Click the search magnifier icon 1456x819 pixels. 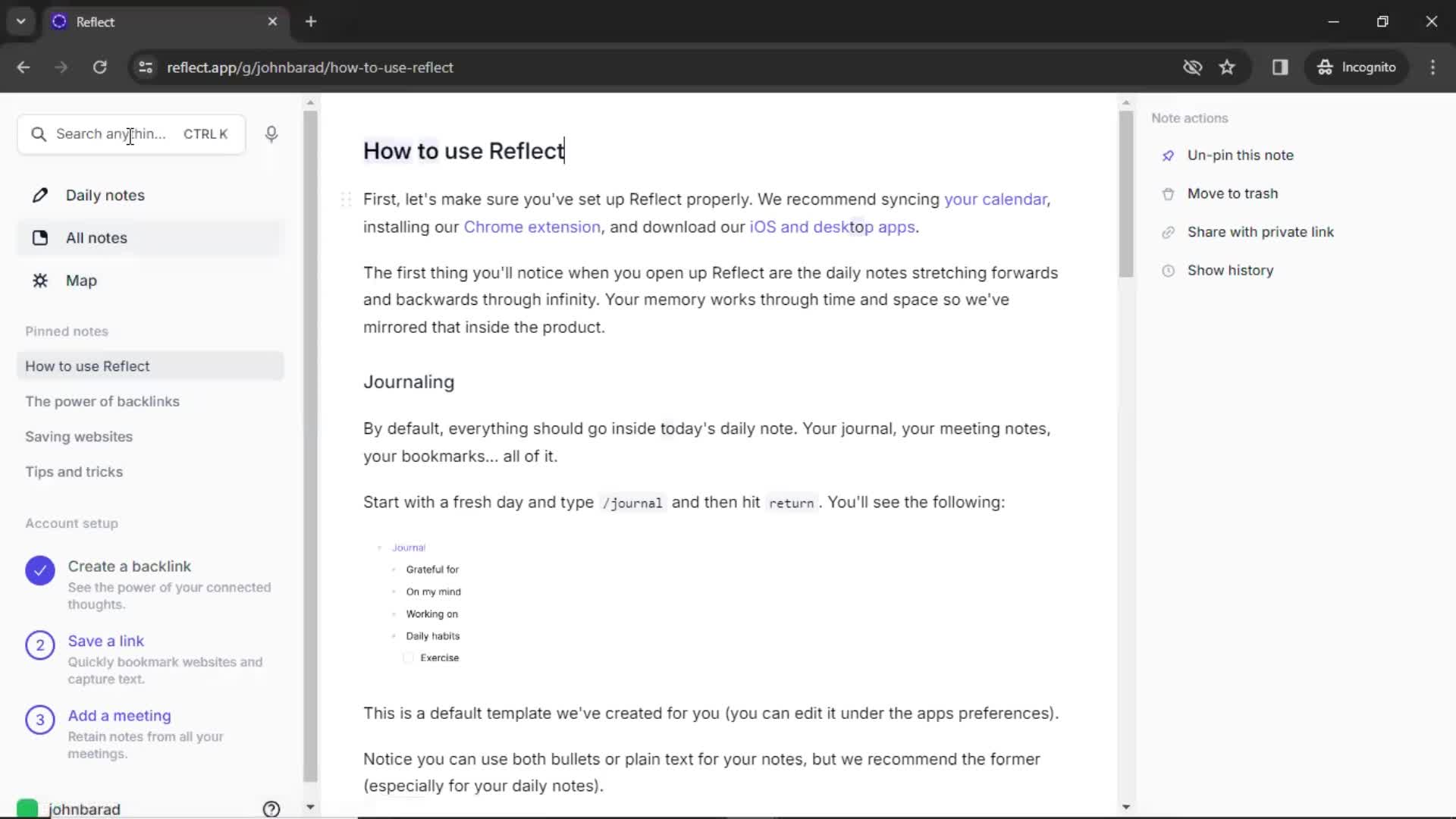coord(38,134)
